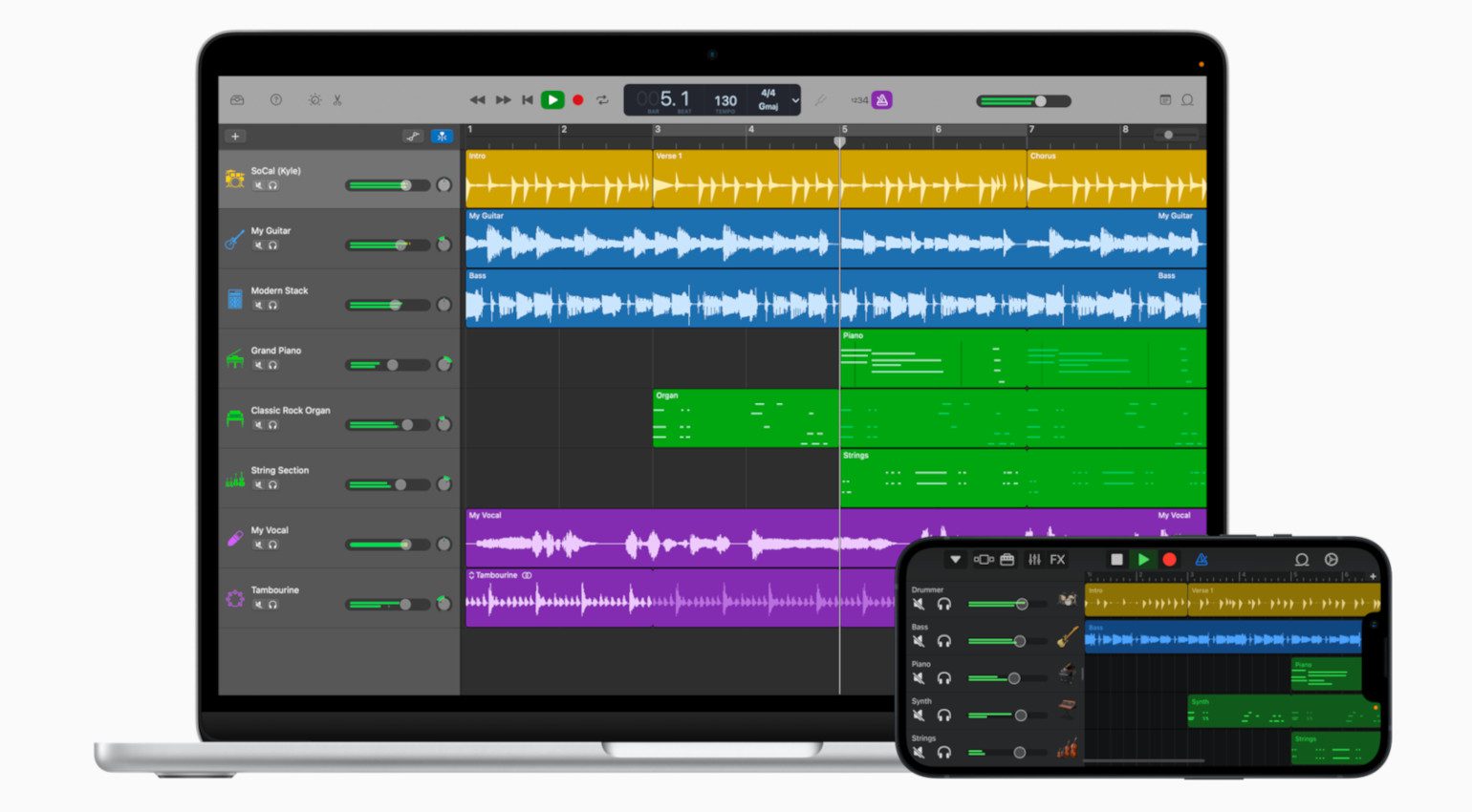Toggle the cycle loop button

click(602, 100)
